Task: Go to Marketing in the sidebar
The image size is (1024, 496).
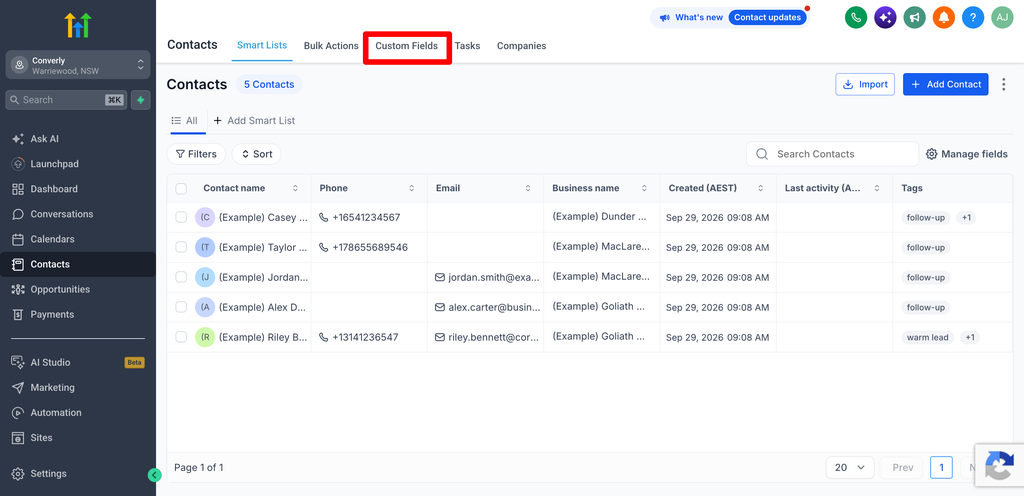Action: pos(43,388)
